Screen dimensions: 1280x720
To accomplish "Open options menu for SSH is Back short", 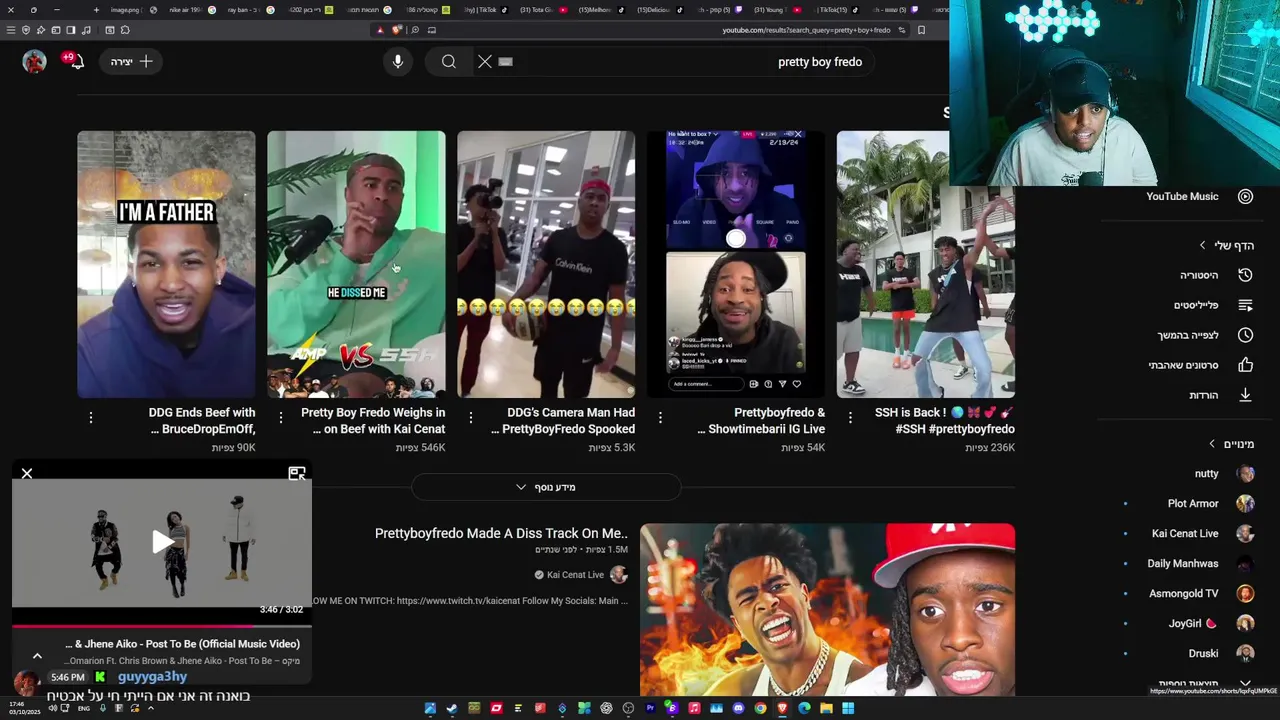I will 850,417.
